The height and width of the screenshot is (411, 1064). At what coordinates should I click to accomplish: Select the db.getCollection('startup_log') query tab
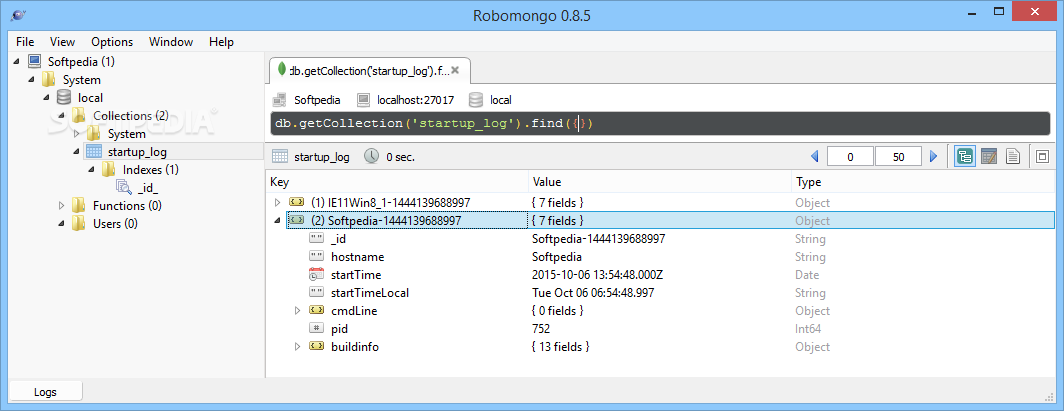(370, 70)
